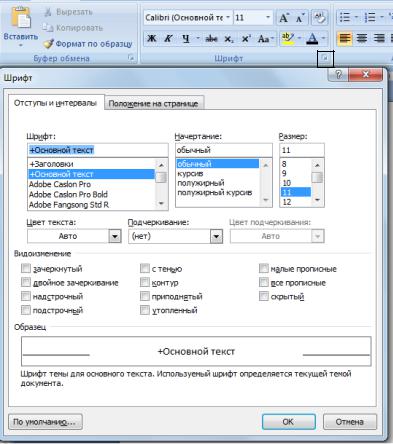This screenshot has width=393, height=444.
Task: Select Adobe Fangsong Std R font
Action: (91, 205)
